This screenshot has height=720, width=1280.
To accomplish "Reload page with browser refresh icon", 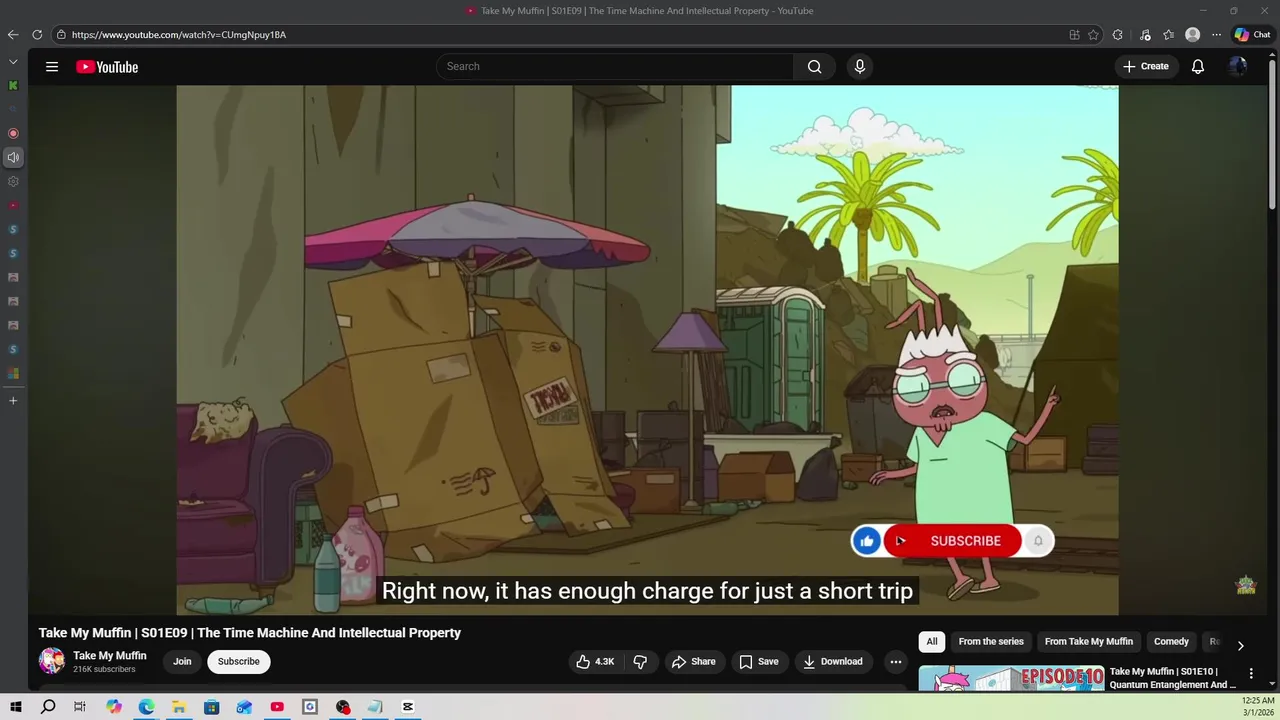I will [x=37, y=35].
